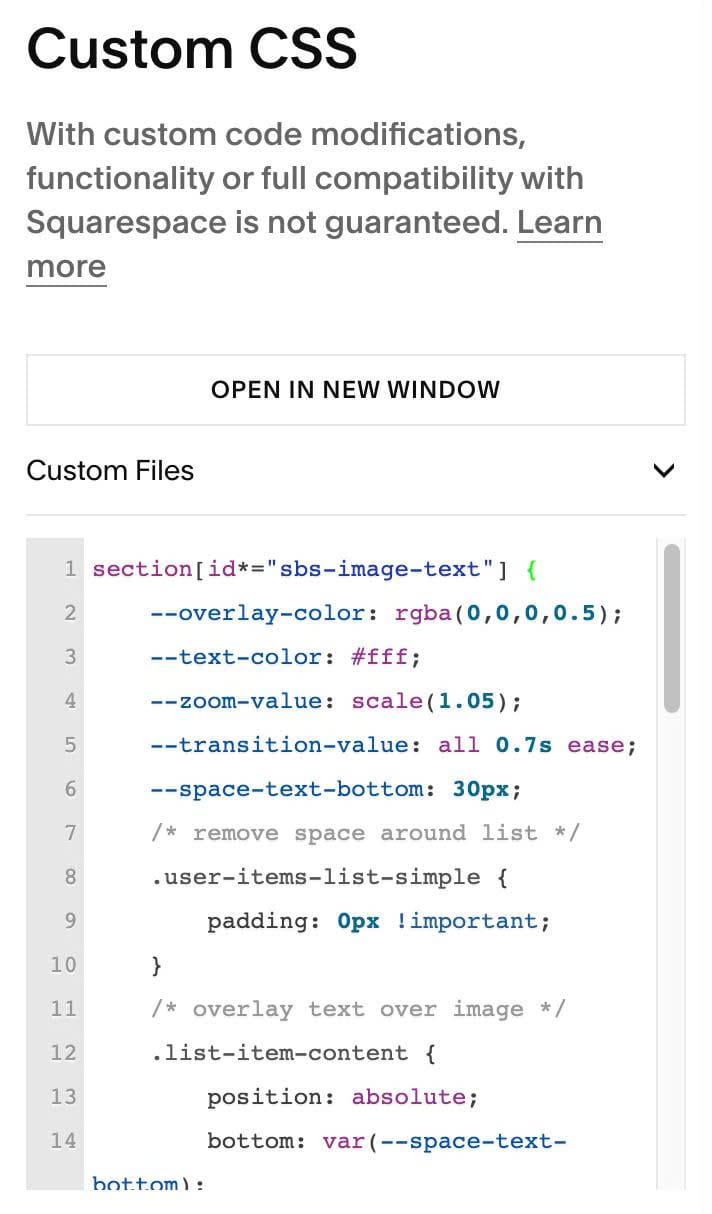Click the .user-items-list-simple selector
This screenshot has height=1214, width=712.
tap(315, 877)
